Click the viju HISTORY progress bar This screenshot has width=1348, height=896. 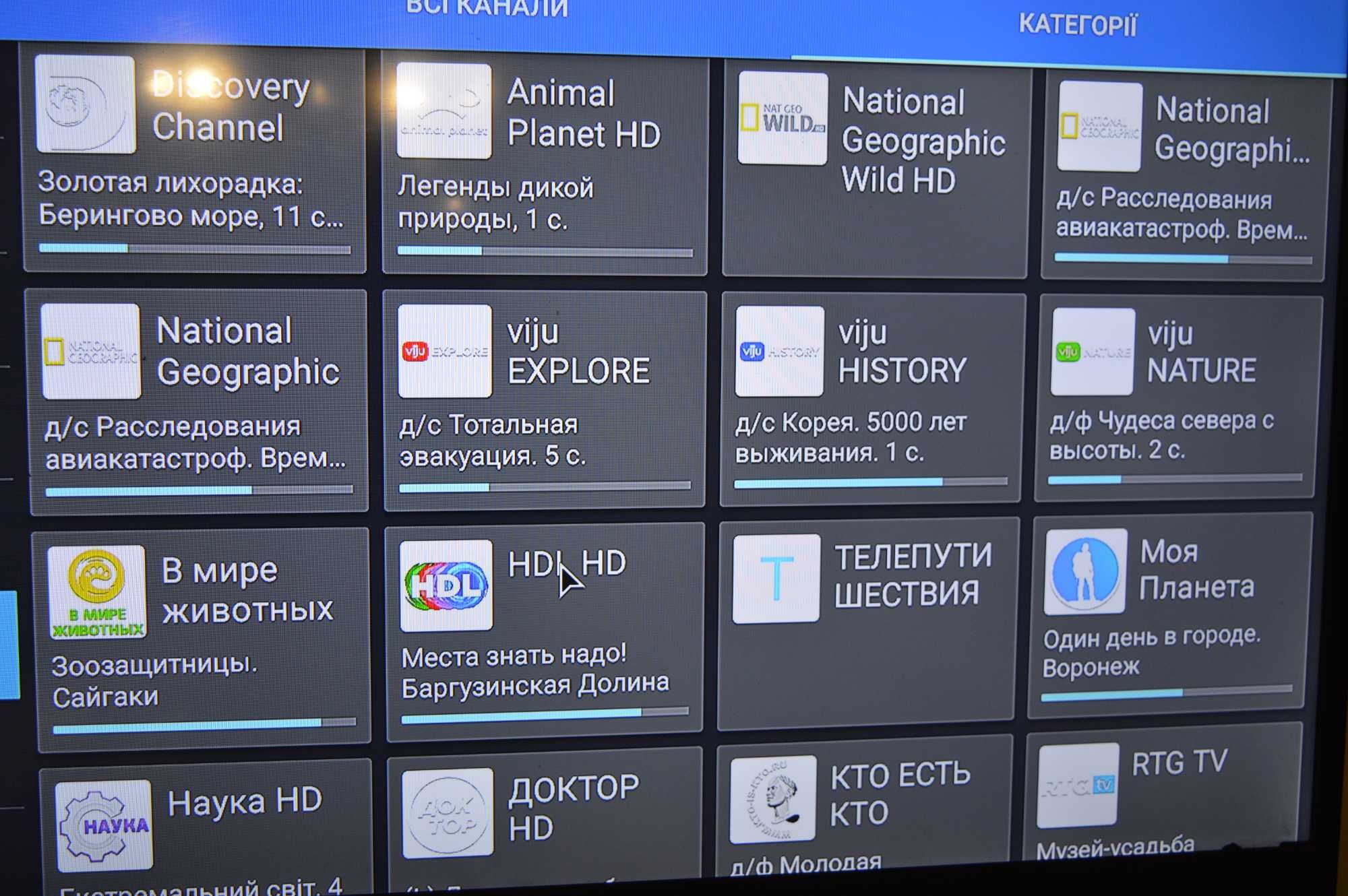pos(870,482)
